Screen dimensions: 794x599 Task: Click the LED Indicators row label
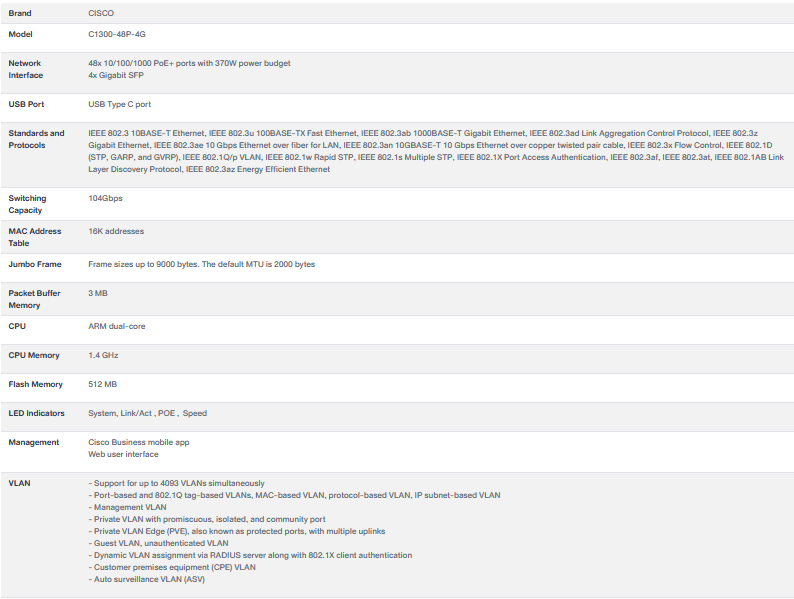[36, 413]
